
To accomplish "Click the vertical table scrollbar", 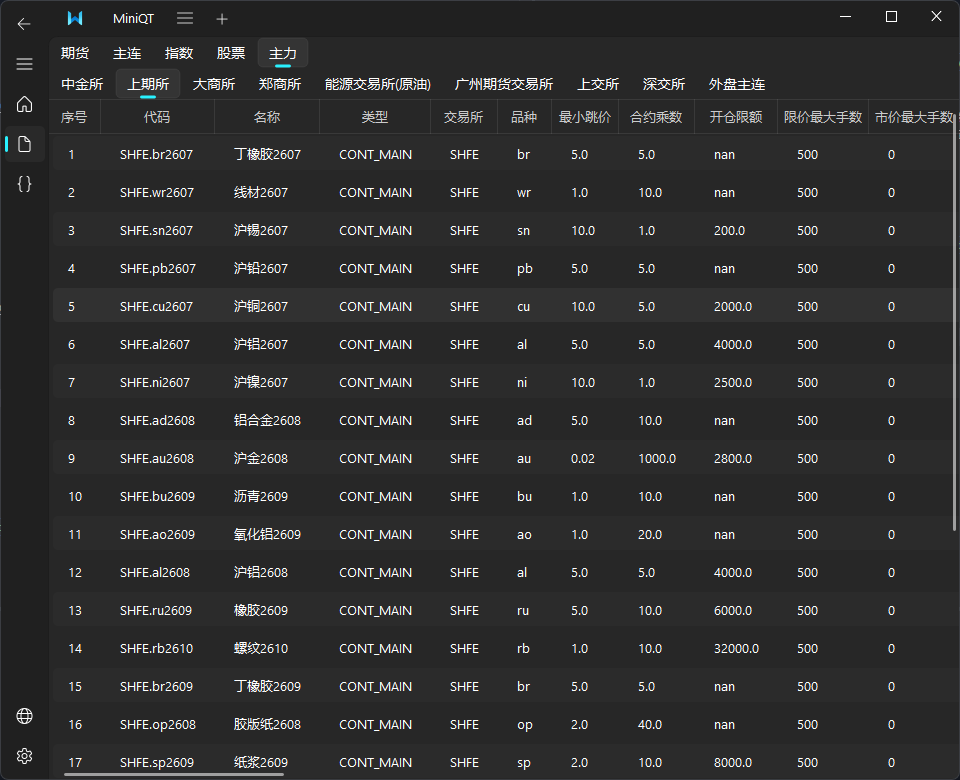I will click(x=954, y=321).
